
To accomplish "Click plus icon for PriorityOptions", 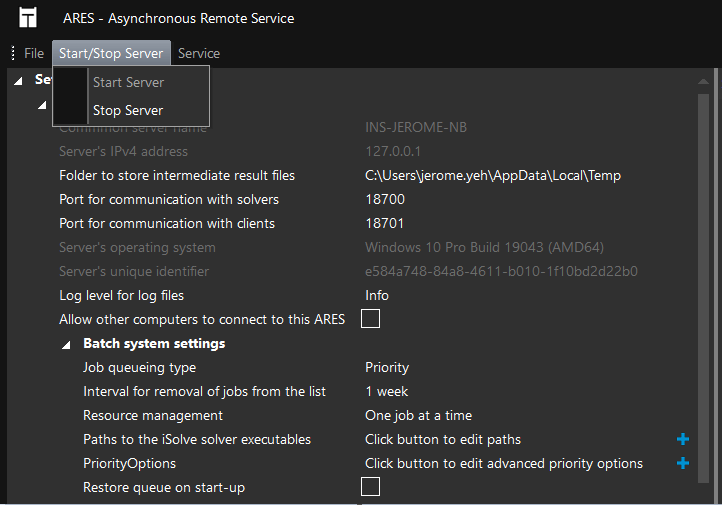I will 683,463.
